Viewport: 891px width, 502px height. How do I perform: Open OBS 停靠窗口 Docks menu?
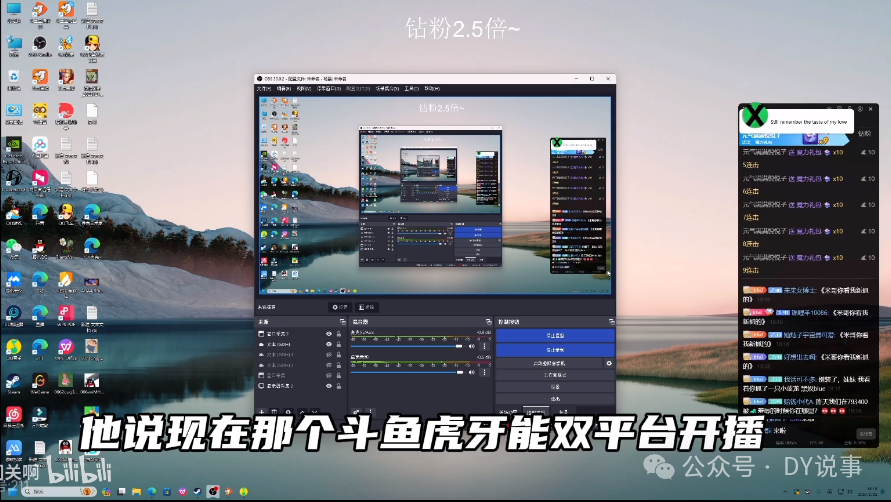pos(328,89)
